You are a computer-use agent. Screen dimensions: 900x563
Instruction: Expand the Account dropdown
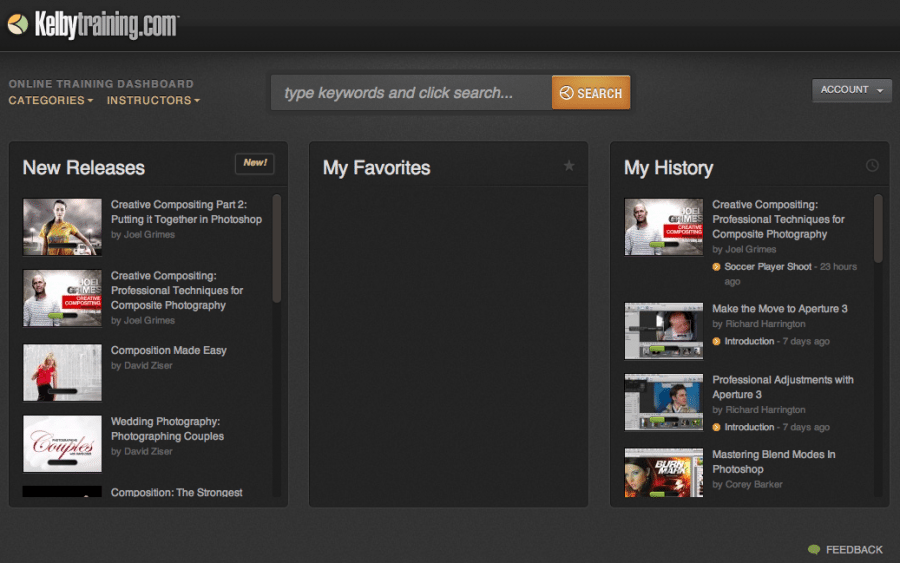pyautogui.click(x=852, y=90)
